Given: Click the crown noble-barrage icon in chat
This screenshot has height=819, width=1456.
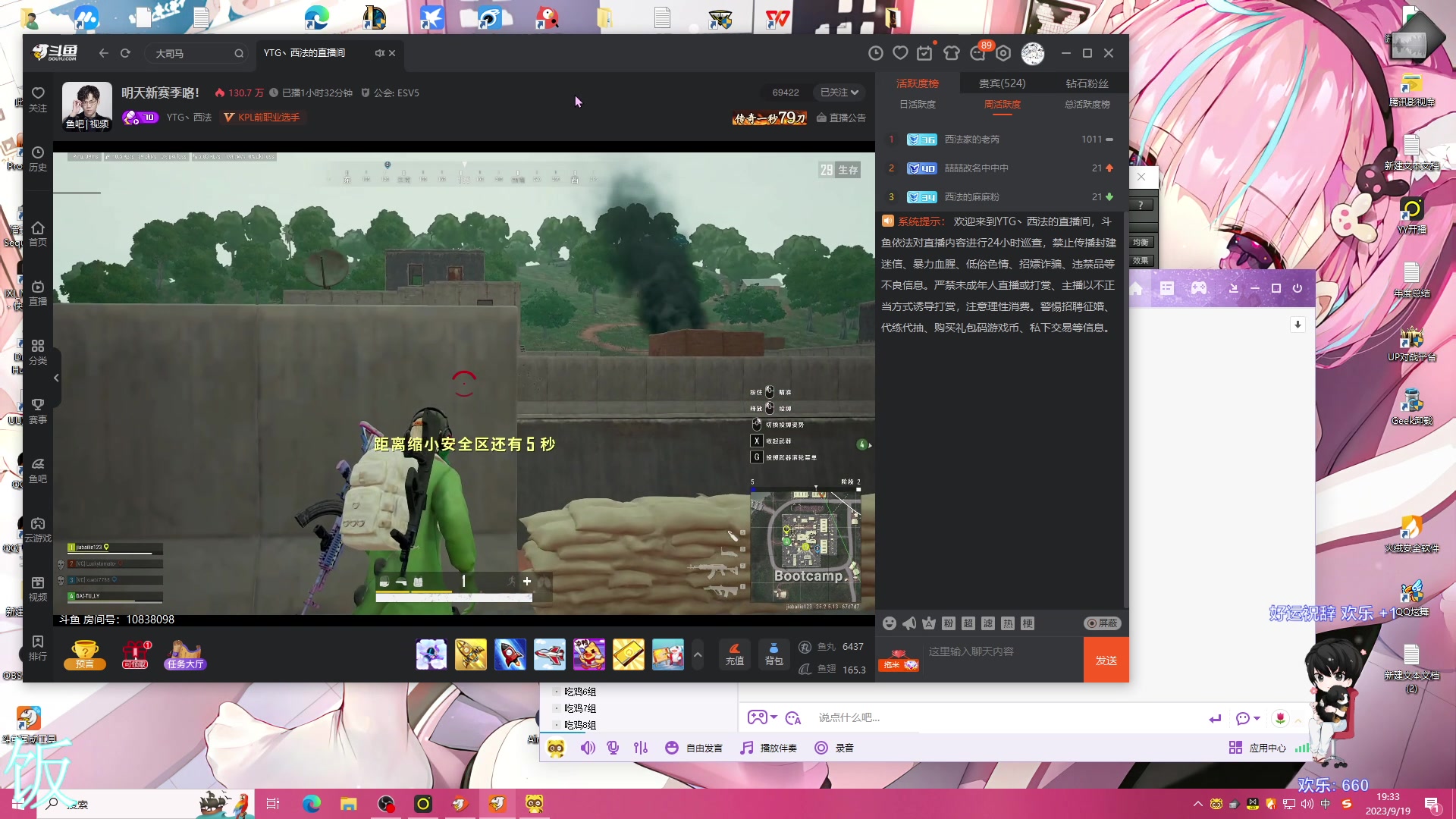Looking at the screenshot, I should click(929, 623).
